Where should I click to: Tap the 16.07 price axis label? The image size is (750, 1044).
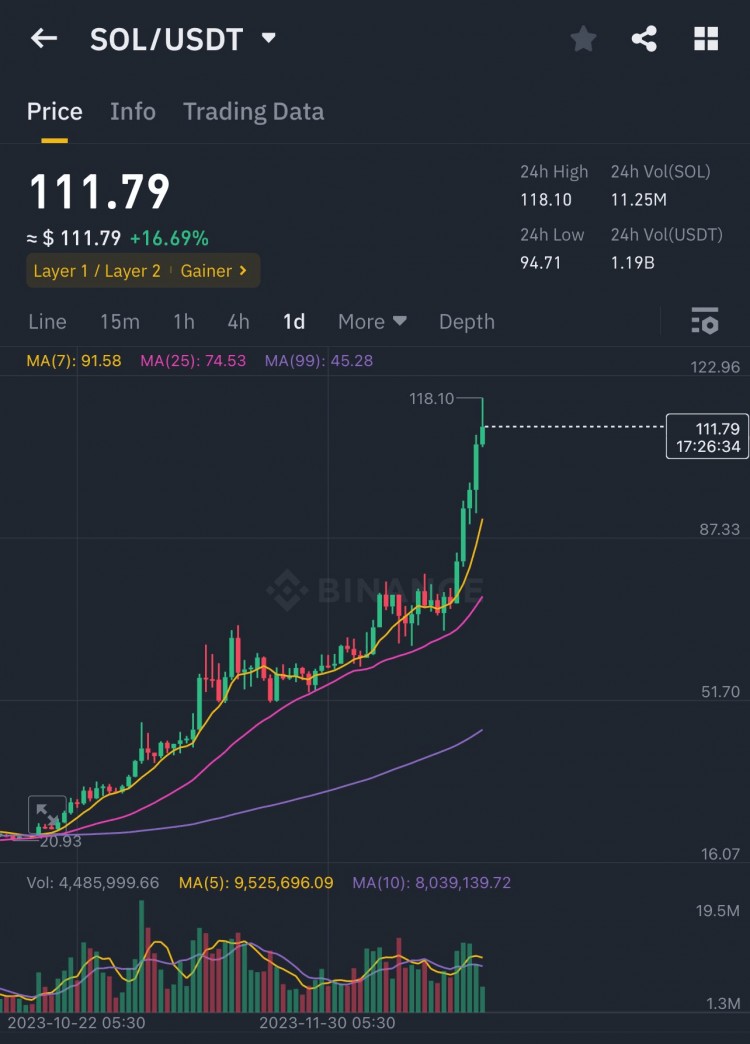720,854
